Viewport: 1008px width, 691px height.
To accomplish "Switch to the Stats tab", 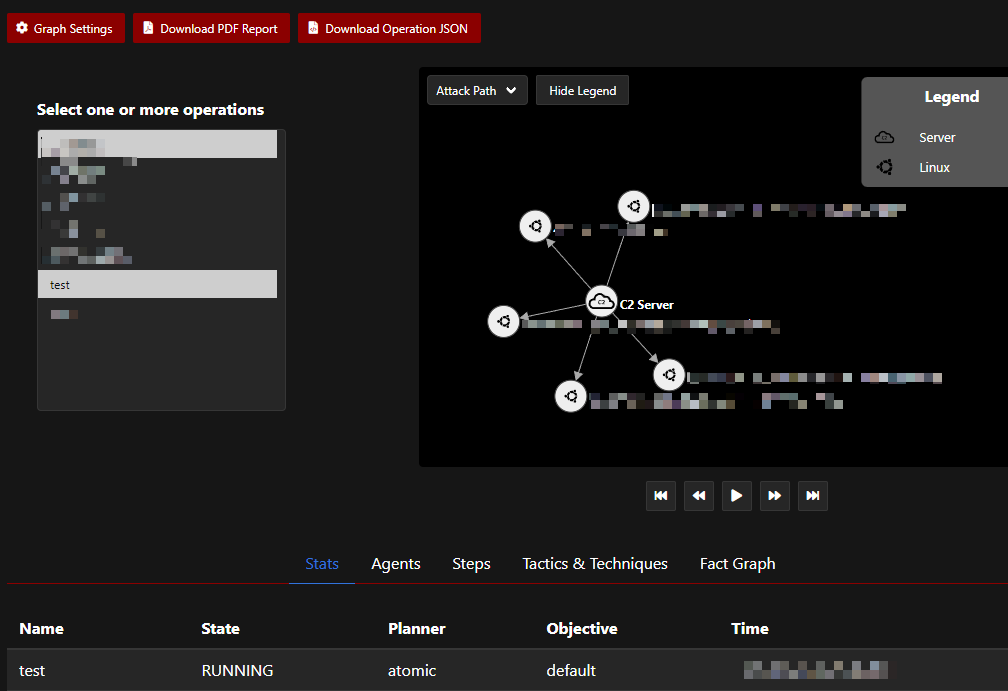I will pyautogui.click(x=322, y=564).
